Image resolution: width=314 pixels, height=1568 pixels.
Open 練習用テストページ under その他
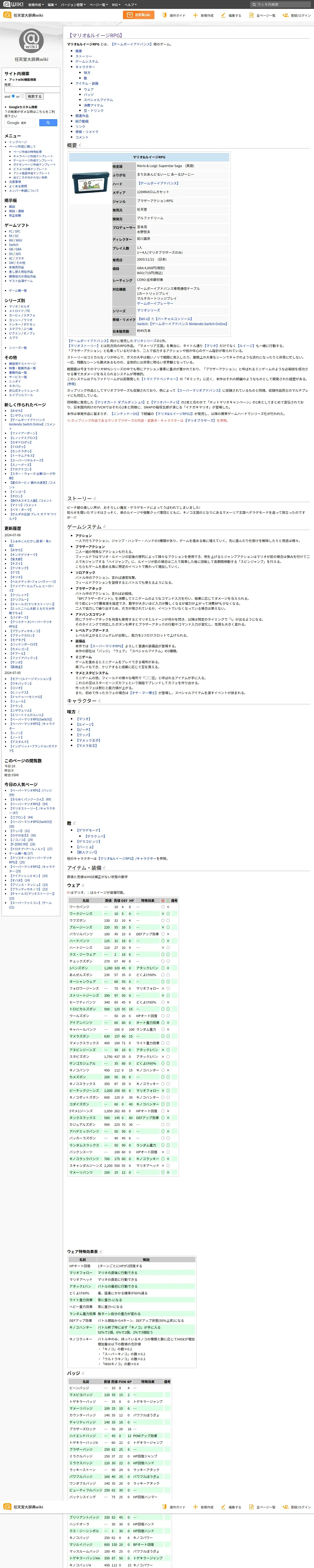click(x=22, y=364)
